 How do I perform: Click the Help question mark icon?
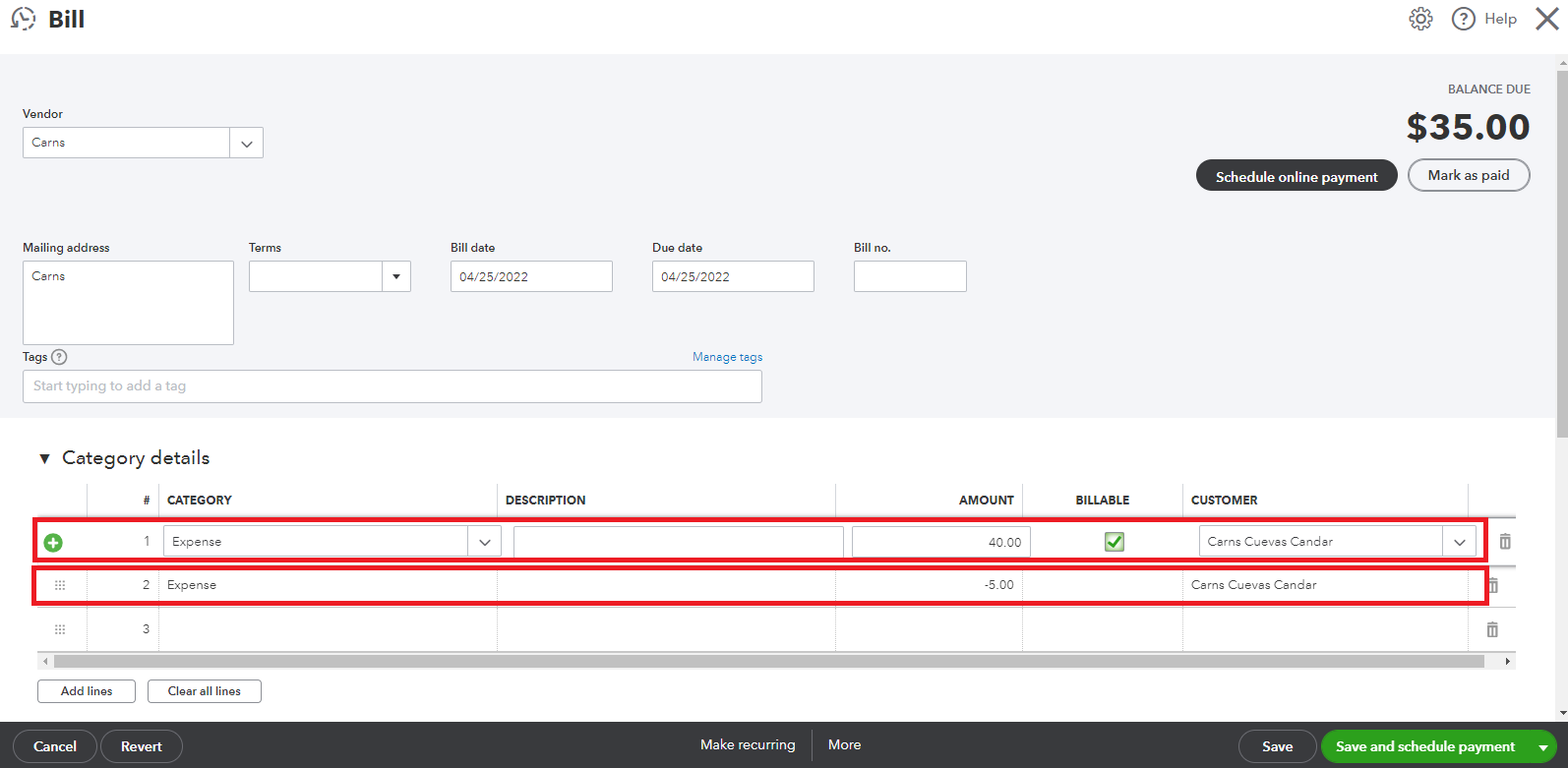click(x=1464, y=19)
